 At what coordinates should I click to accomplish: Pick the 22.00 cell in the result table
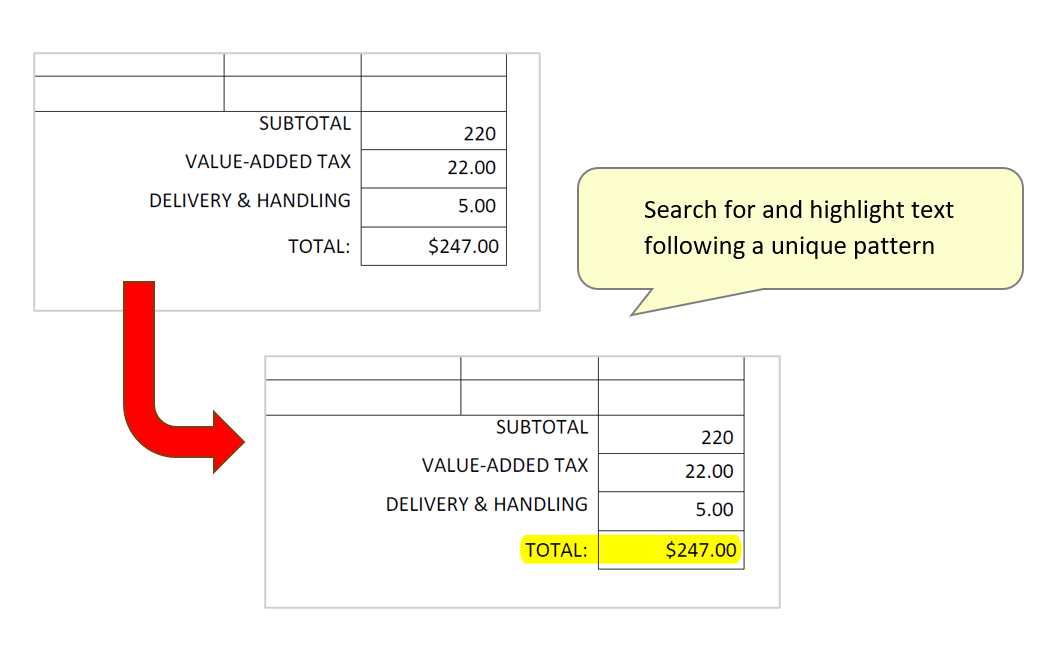(x=671, y=472)
